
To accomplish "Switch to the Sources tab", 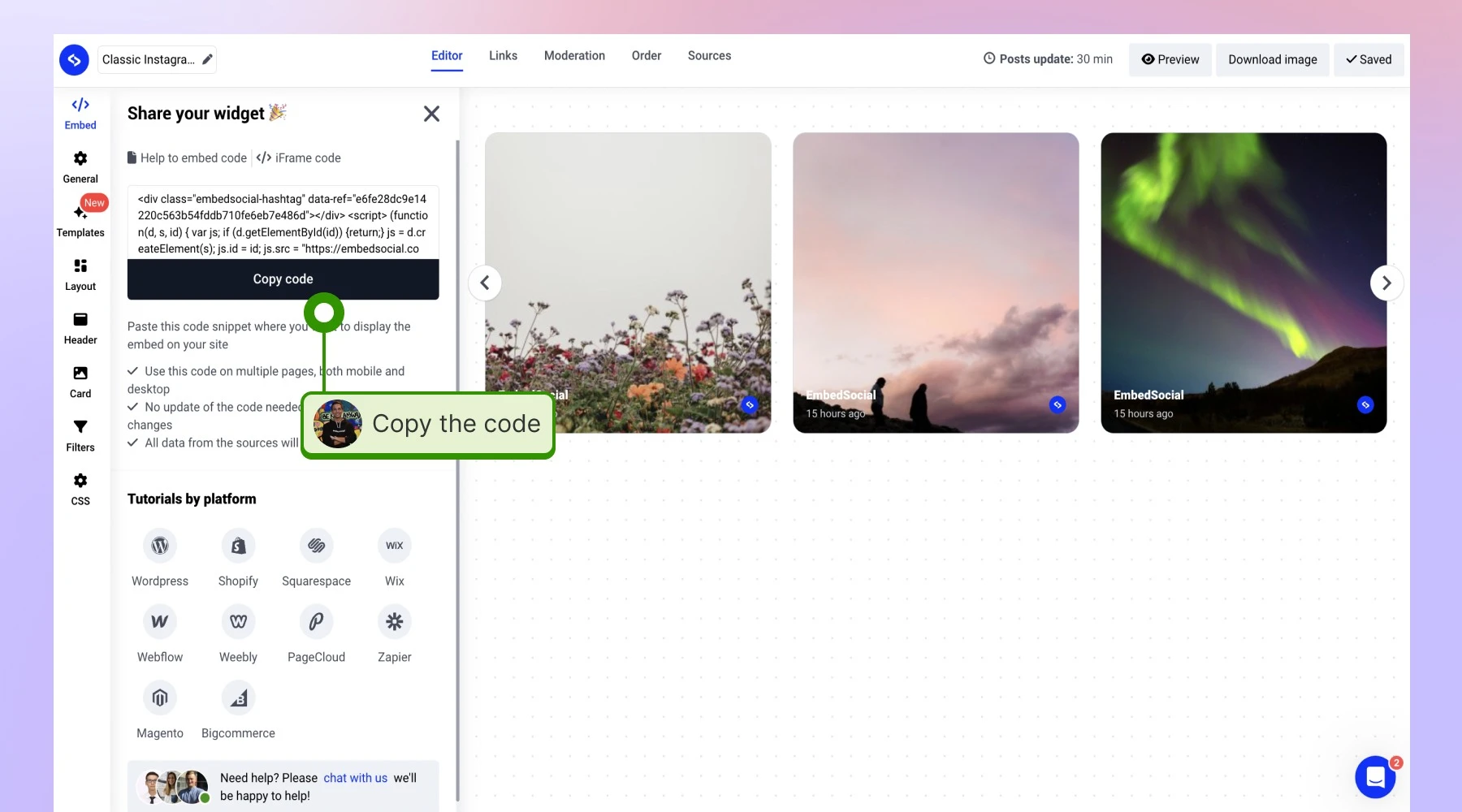I will (709, 56).
